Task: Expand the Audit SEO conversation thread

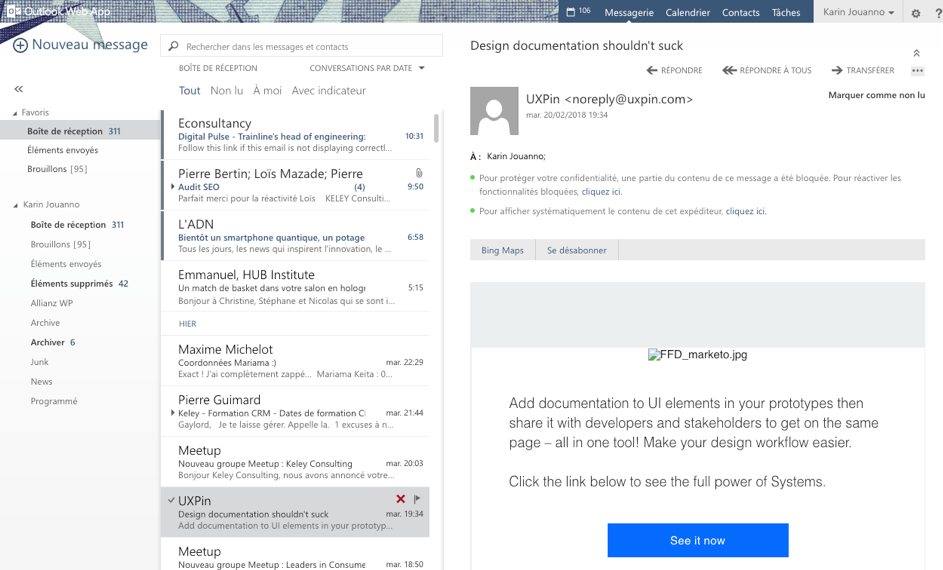Action: click(173, 186)
